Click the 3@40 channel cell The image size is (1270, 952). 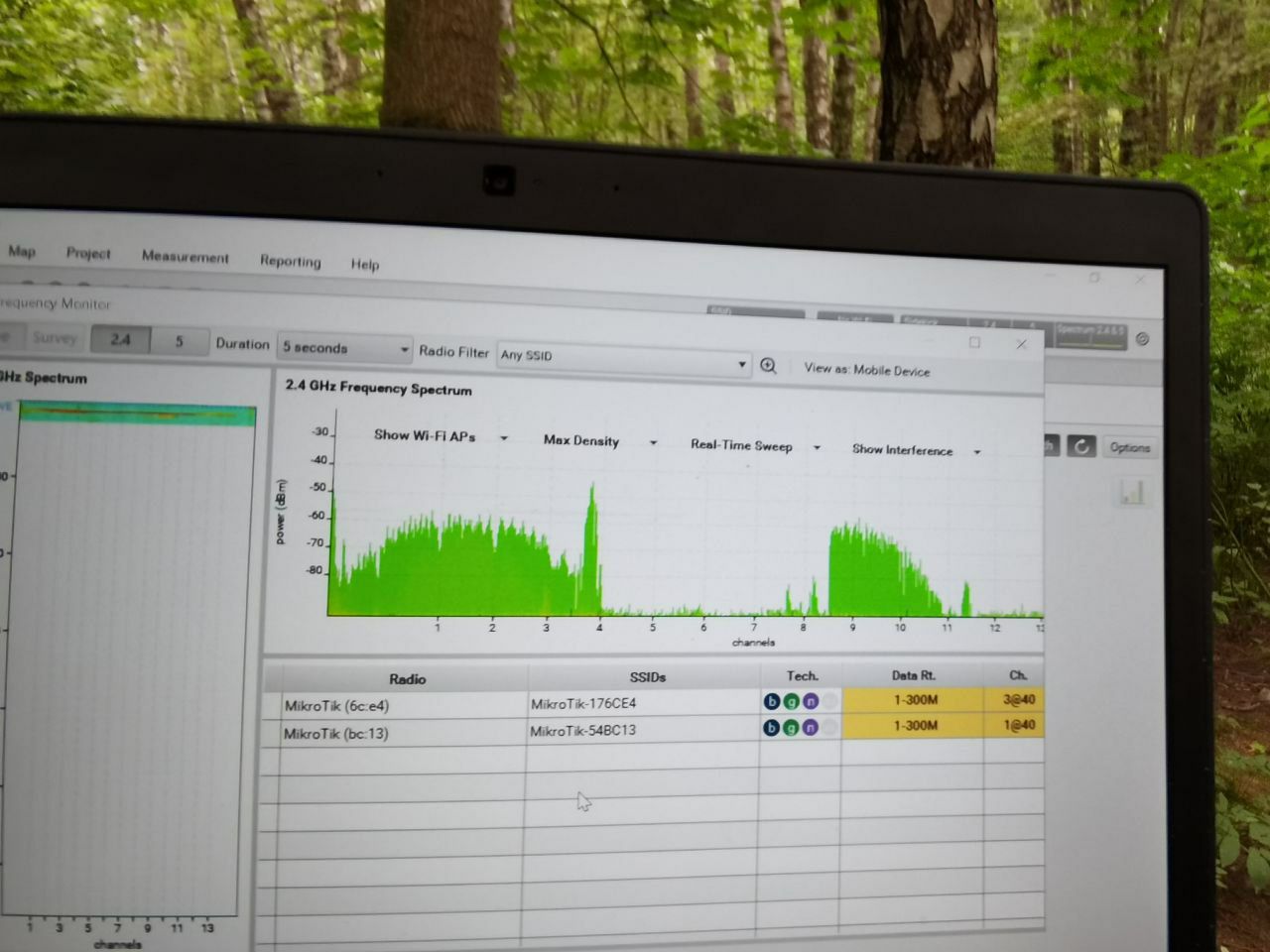(1015, 699)
